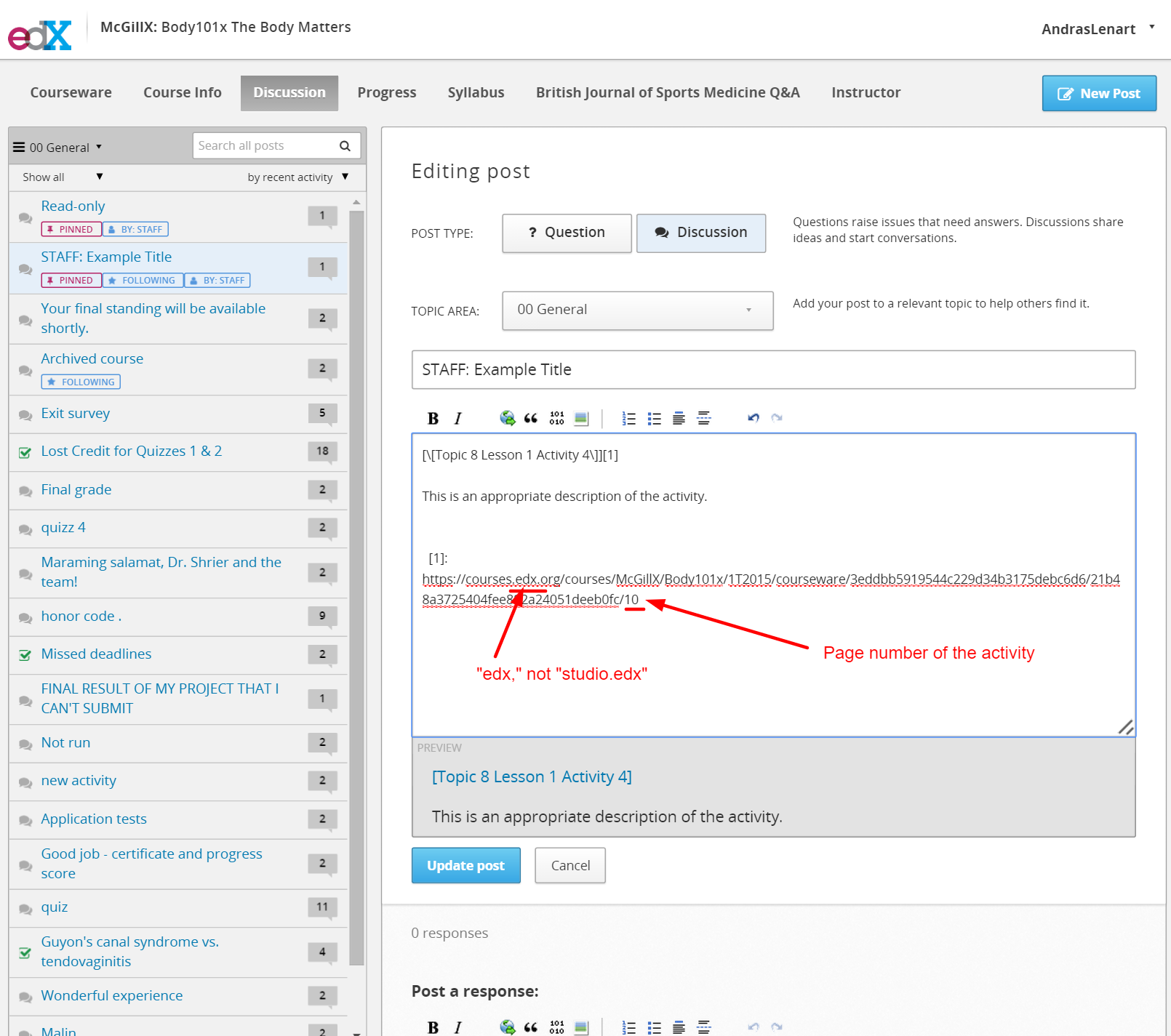The width and height of the screenshot is (1171, 1036).
Task: Insert hyperlink in the response editor
Action: tap(507, 1027)
